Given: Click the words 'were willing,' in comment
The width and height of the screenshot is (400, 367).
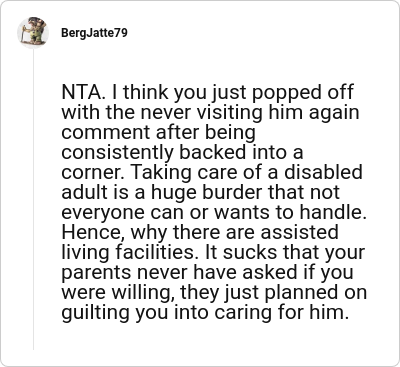Looking at the screenshot, I should 119,293.
